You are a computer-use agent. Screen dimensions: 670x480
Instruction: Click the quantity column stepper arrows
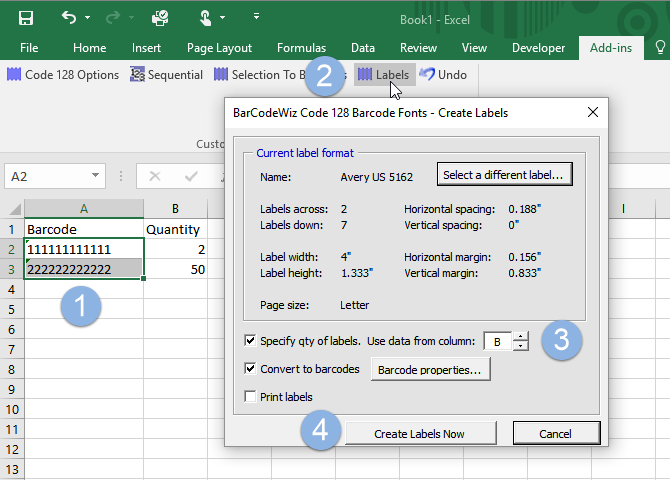pyautogui.click(x=520, y=342)
